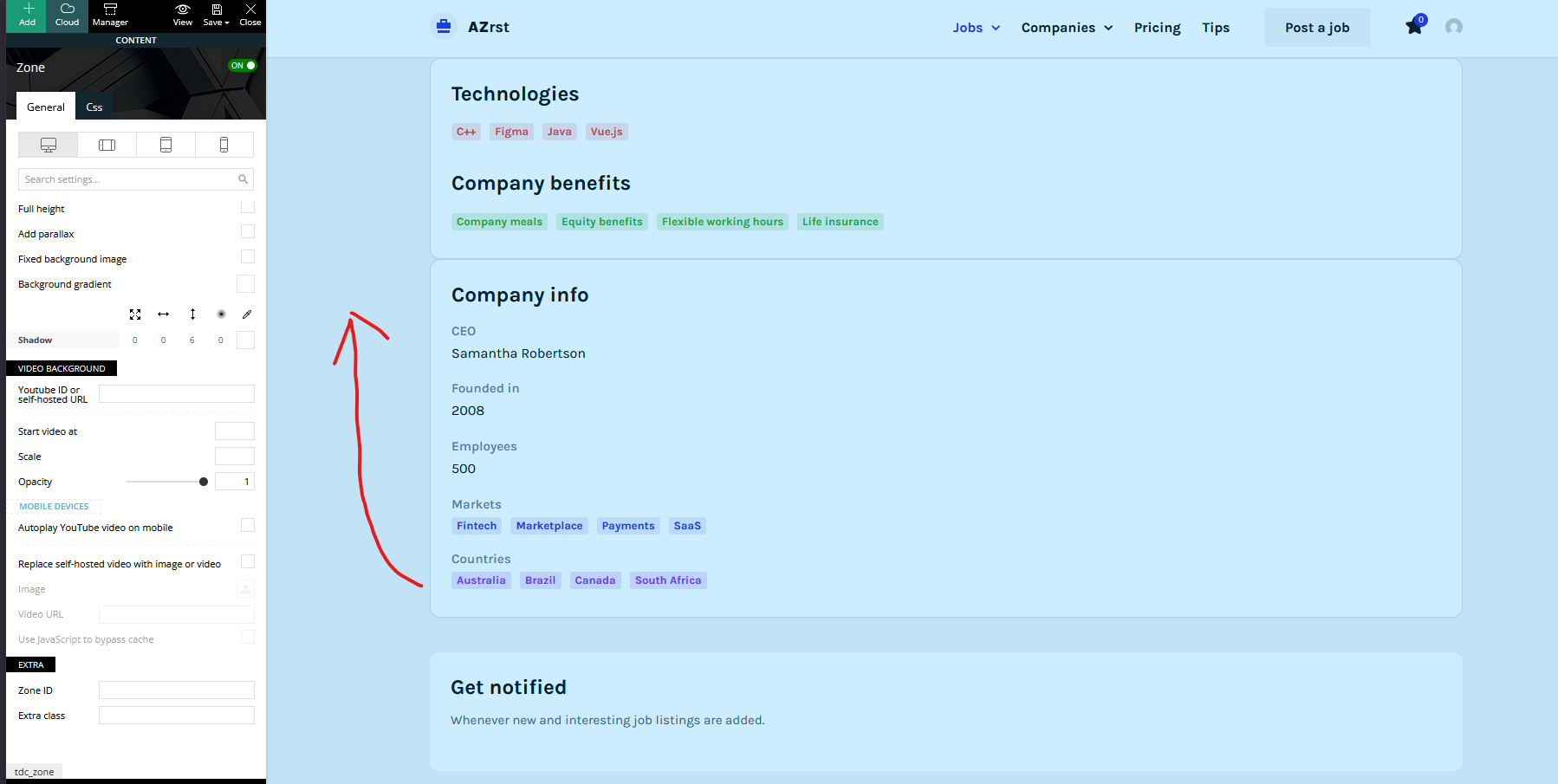This screenshot has height=784, width=1558.
Task: Click the Youtube ID or self-hosted URL field
Action: 177,393
